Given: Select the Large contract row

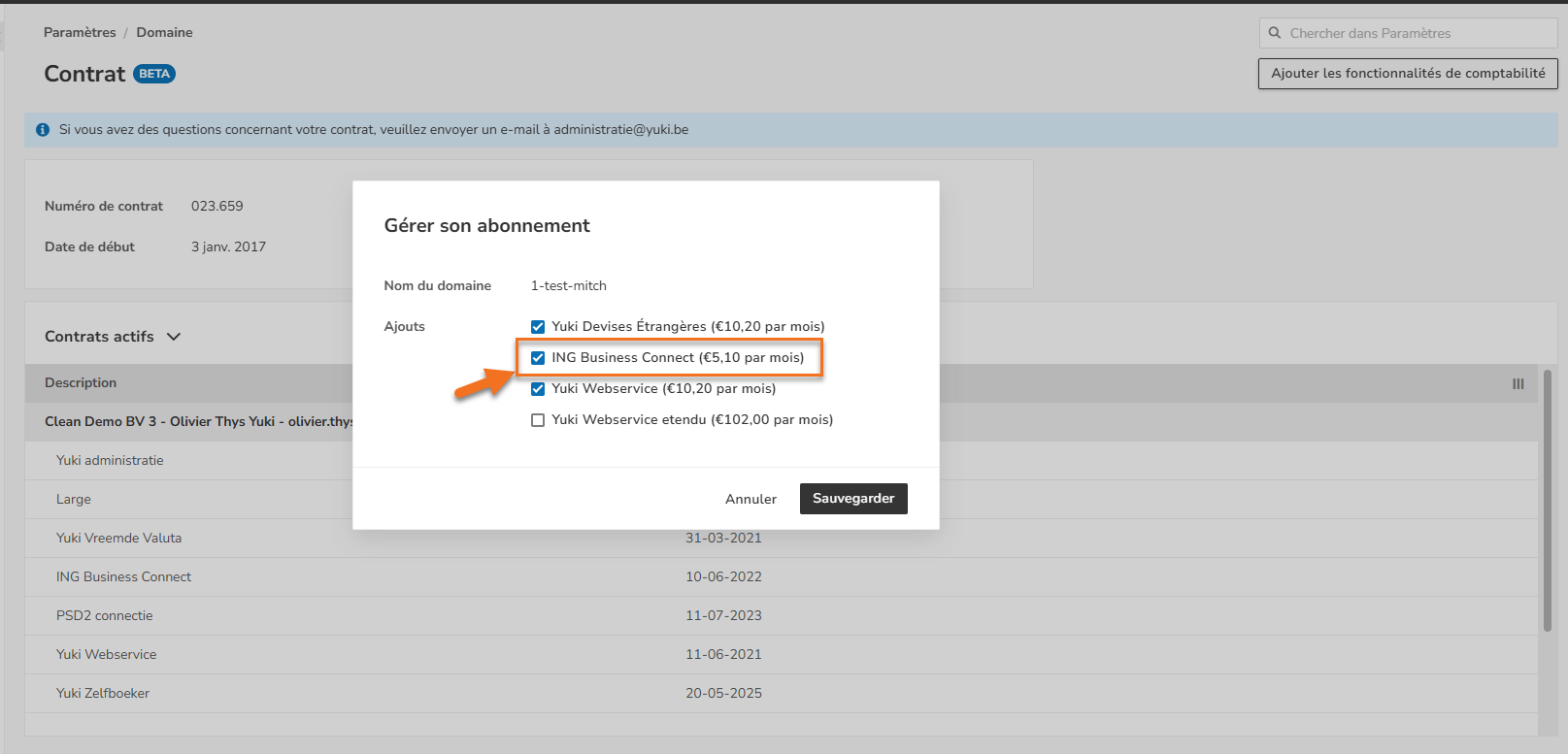Looking at the screenshot, I should (x=782, y=500).
